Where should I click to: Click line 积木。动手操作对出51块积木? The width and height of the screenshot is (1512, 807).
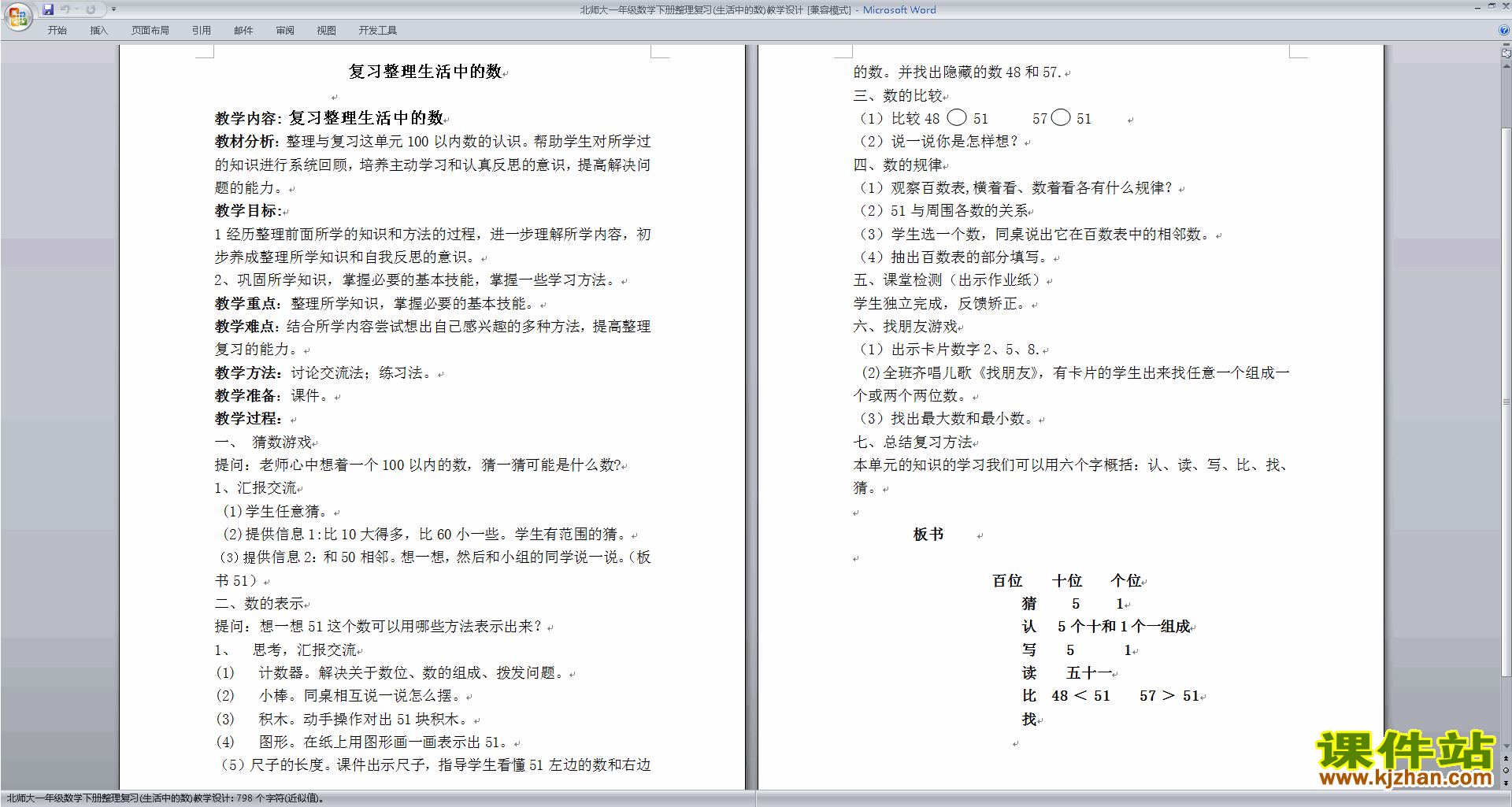pyautogui.click(x=344, y=719)
